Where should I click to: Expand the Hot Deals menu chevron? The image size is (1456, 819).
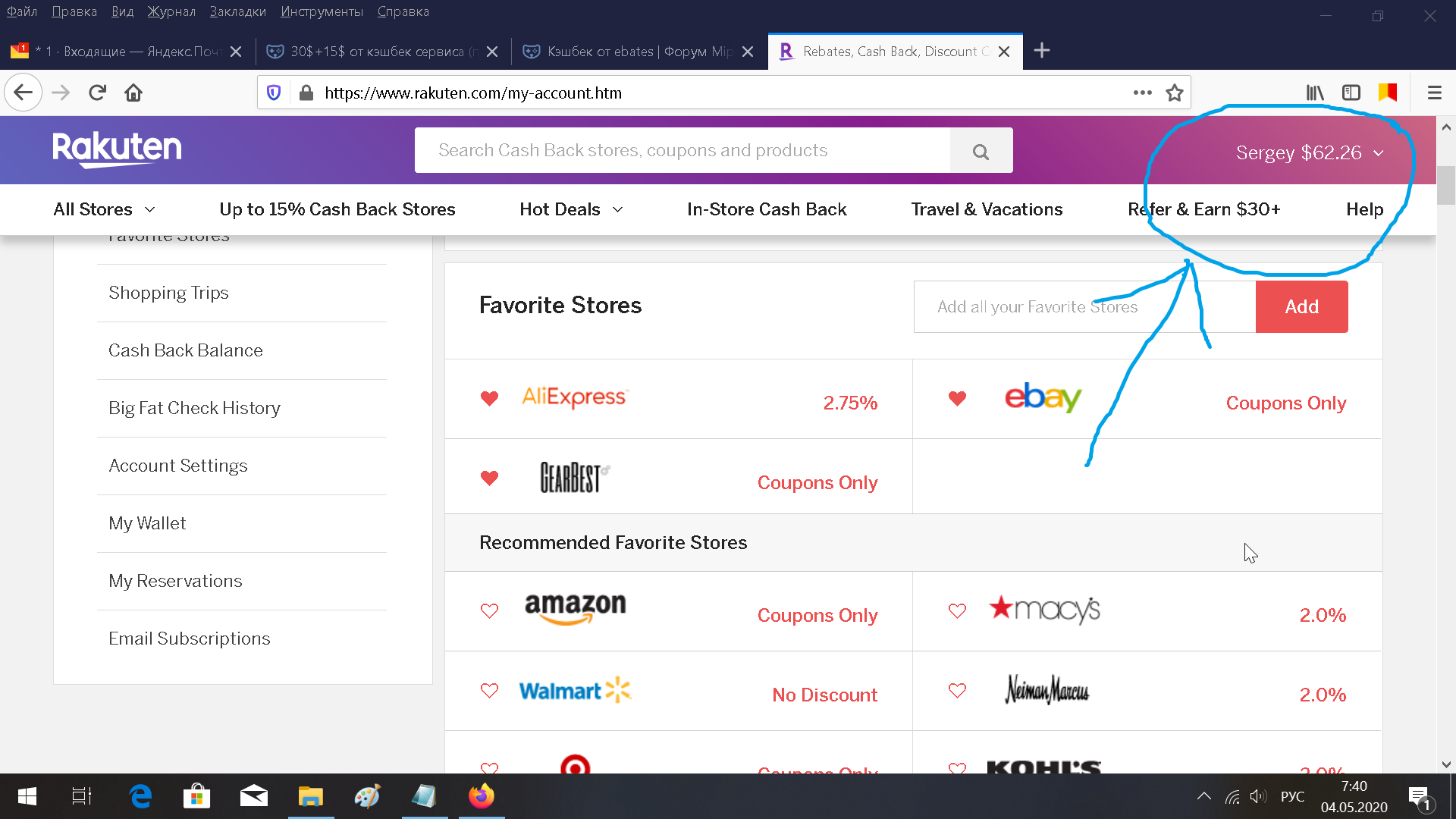(618, 209)
